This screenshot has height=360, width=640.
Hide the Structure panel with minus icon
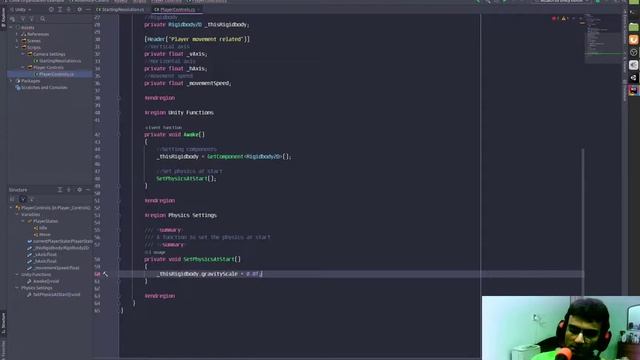[x=88, y=190]
